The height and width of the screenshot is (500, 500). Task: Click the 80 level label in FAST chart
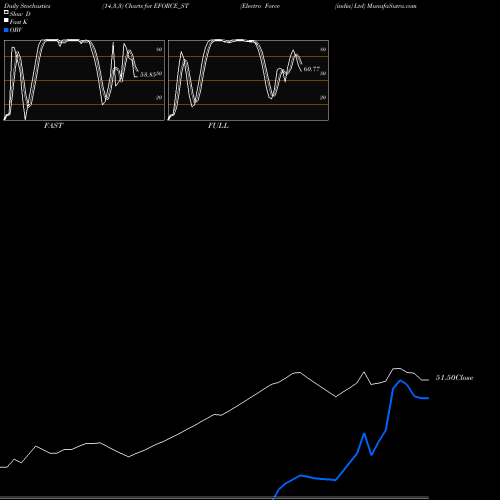click(x=159, y=49)
